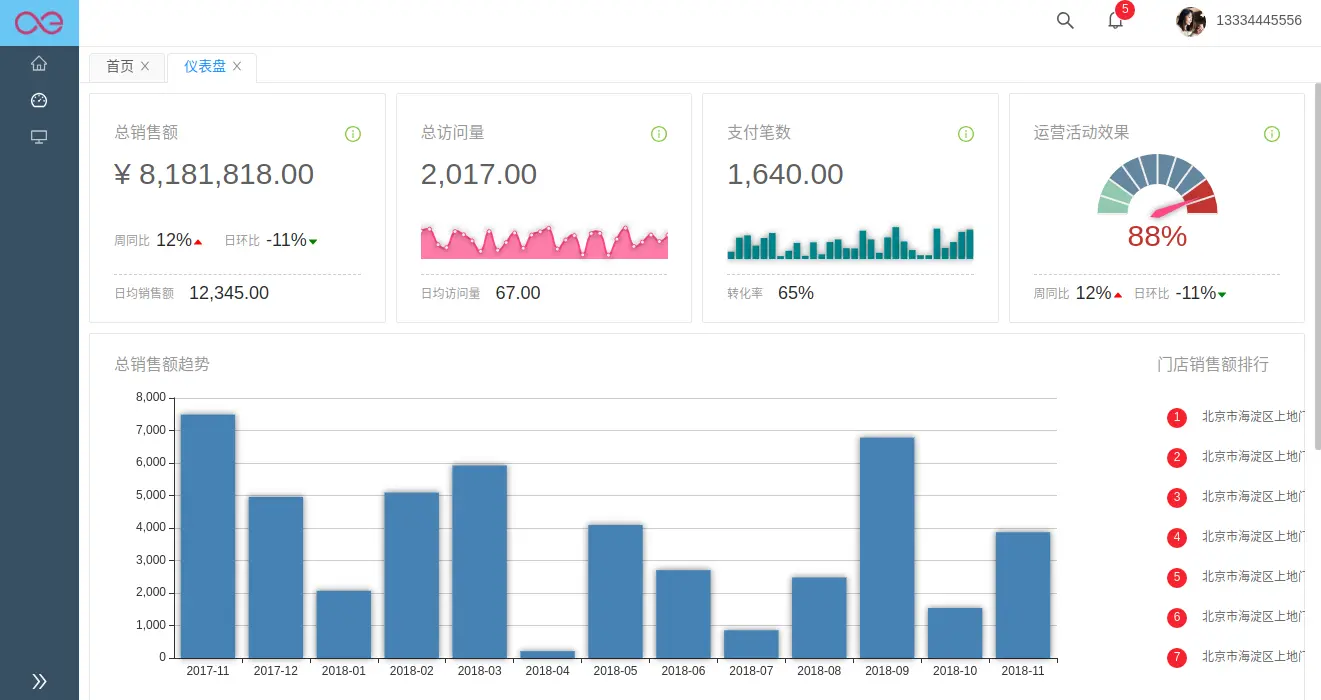The image size is (1321, 700).
Task: Switch to the 仪表盘 tab
Action: [x=204, y=66]
